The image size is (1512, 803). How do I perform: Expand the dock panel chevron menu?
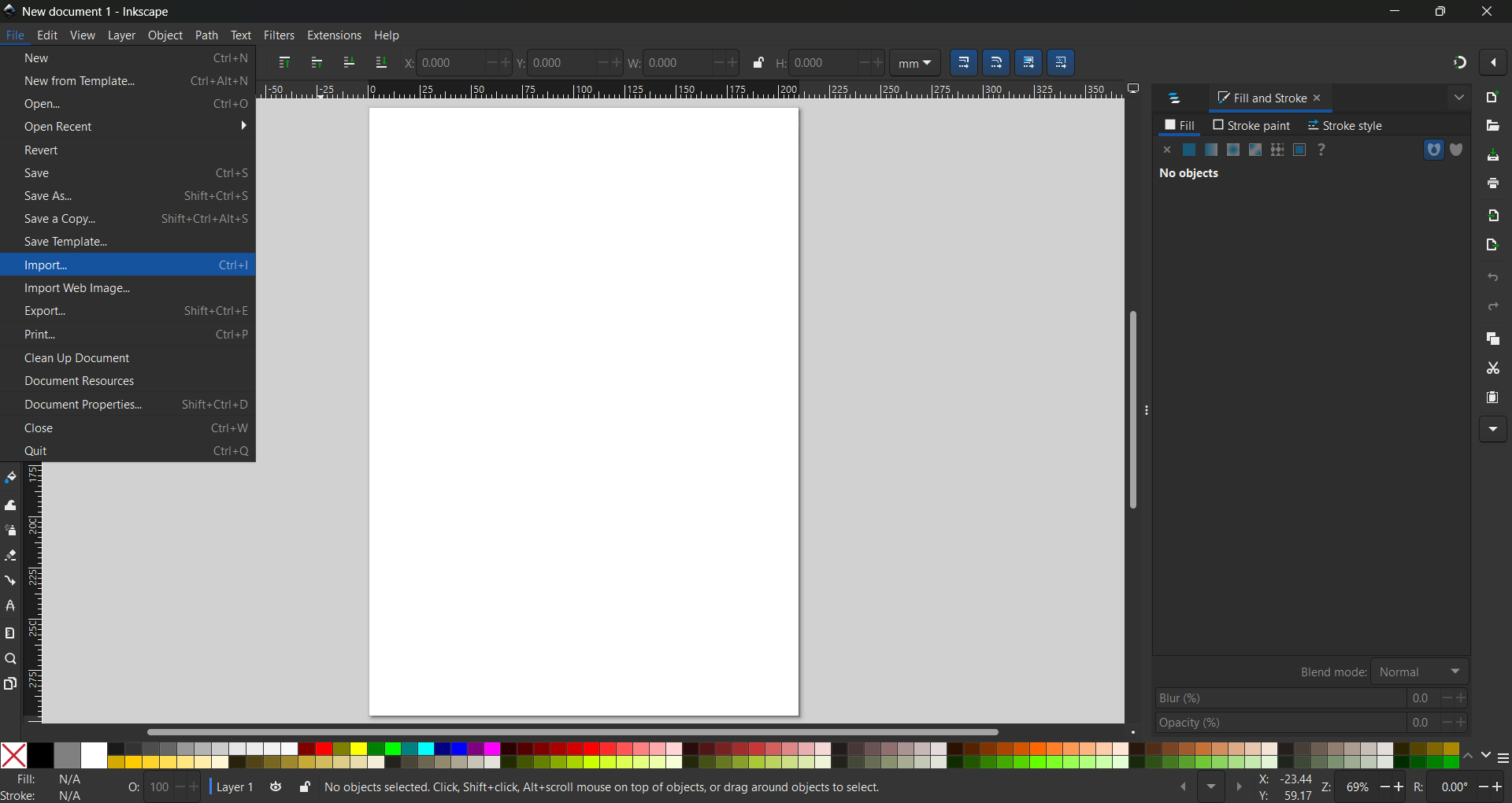tap(1459, 98)
